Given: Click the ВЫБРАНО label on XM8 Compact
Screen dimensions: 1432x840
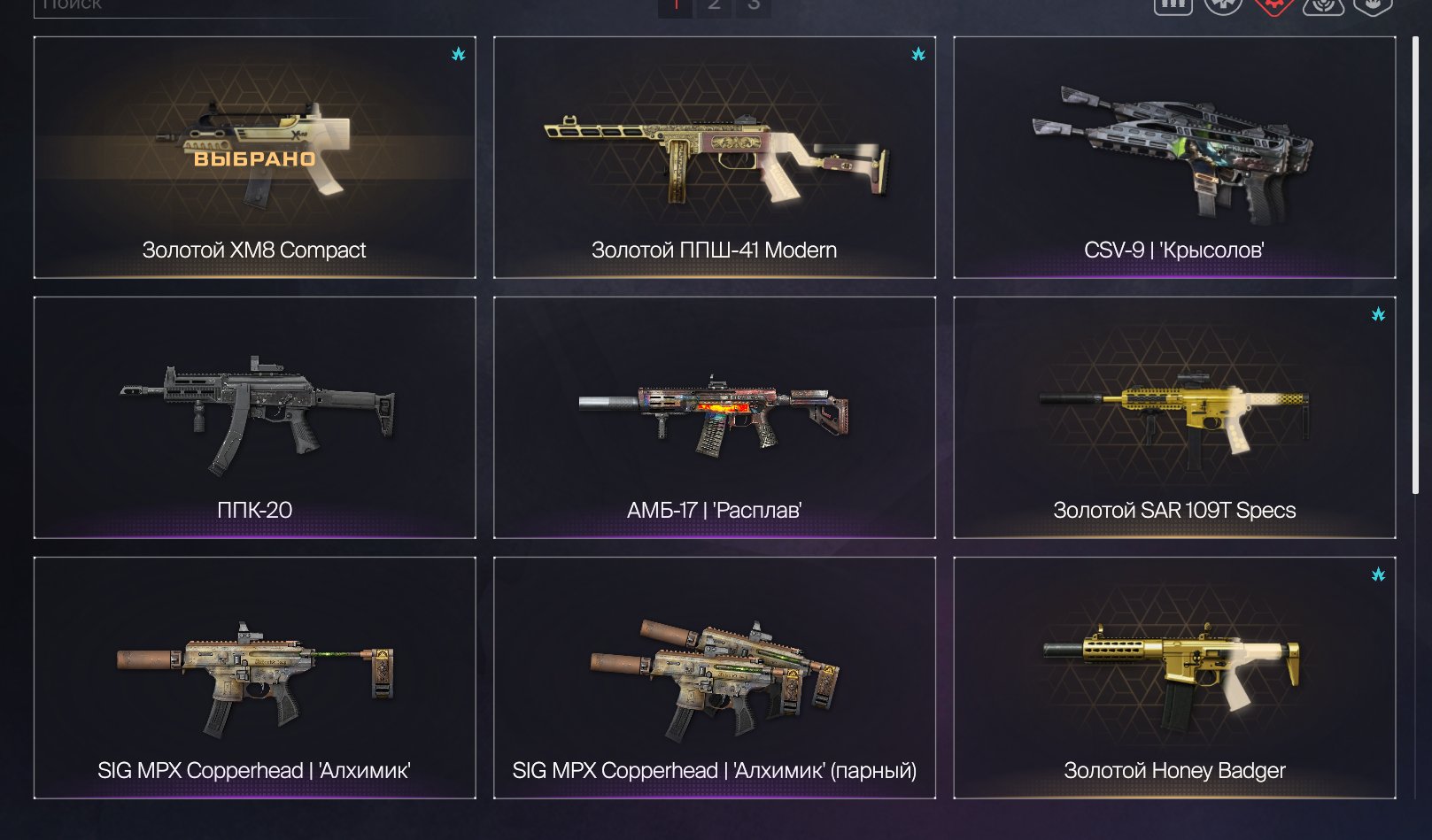Looking at the screenshot, I should (x=255, y=159).
